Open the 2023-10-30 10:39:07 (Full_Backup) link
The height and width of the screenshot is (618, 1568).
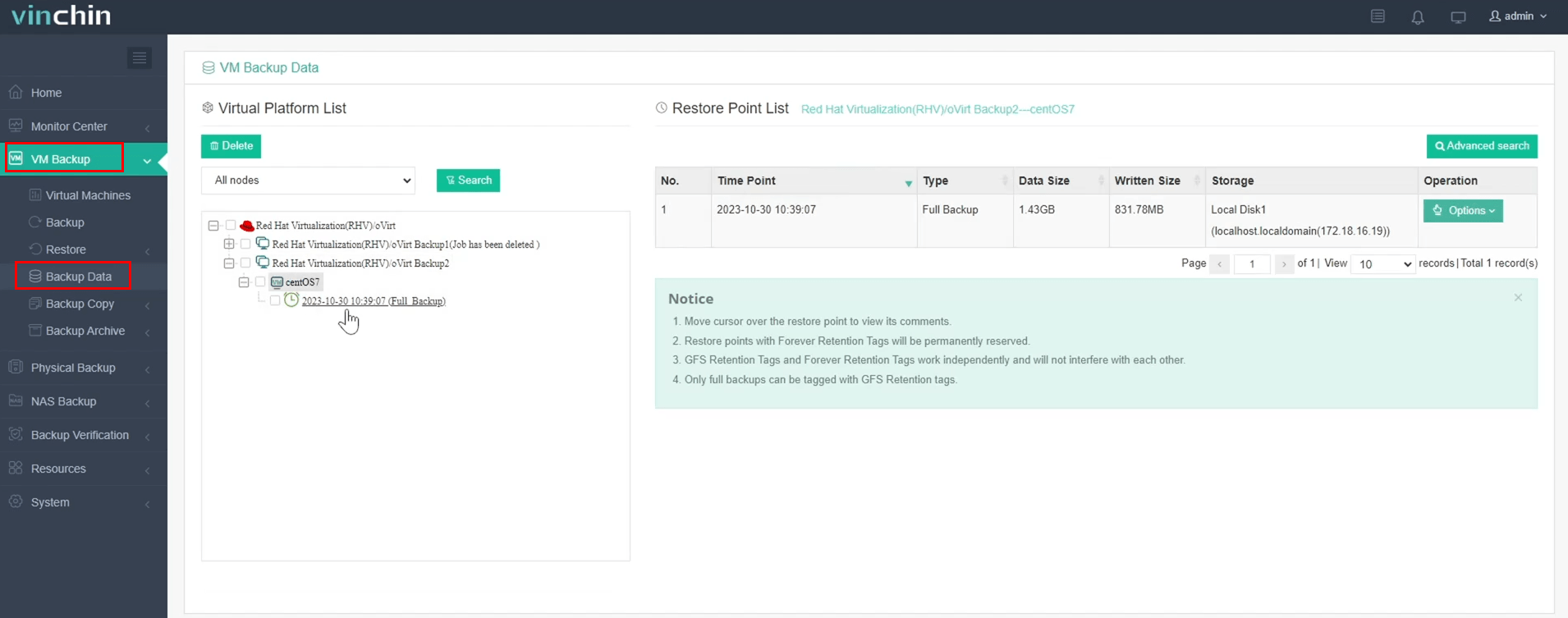coord(374,301)
